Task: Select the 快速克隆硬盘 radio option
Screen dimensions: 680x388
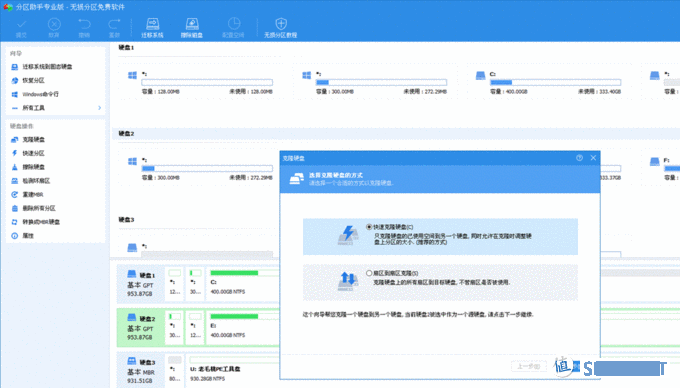Action: pos(369,227)
